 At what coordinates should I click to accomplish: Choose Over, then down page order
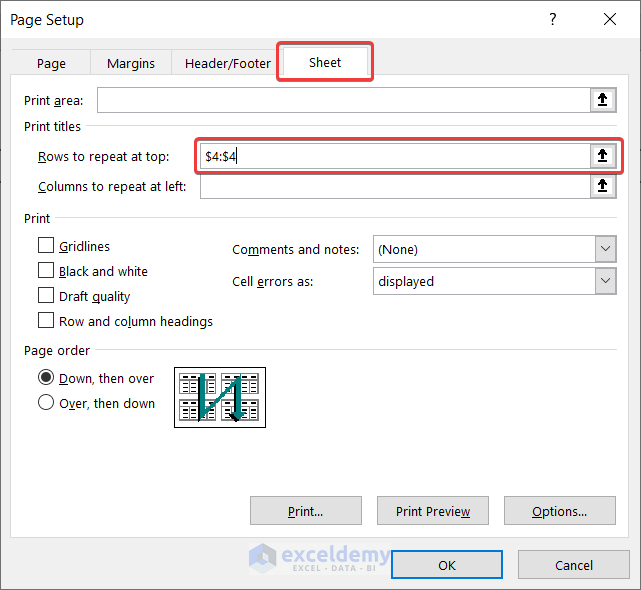[46, 403]
